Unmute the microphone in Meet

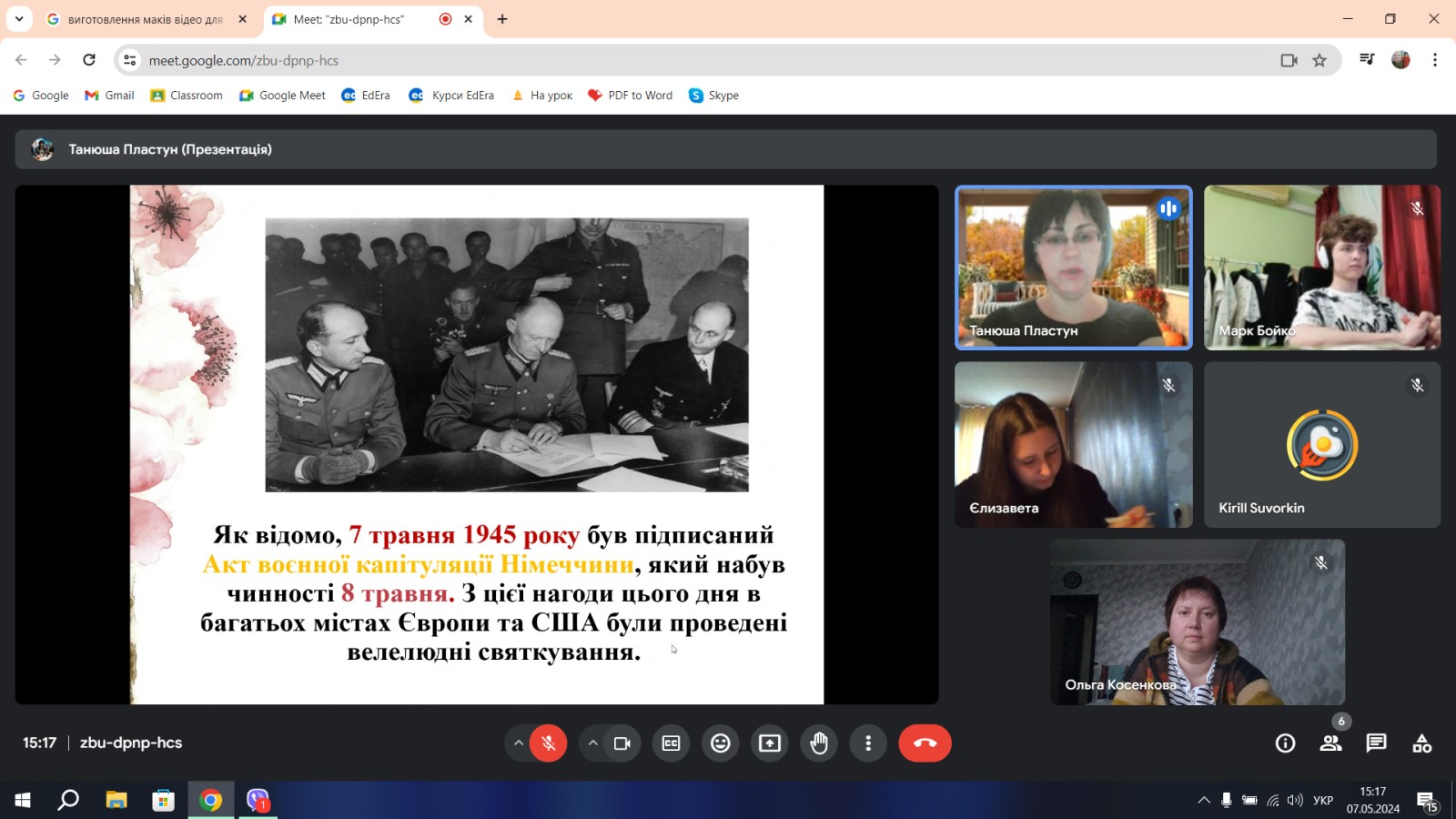[x=548, y=743]
